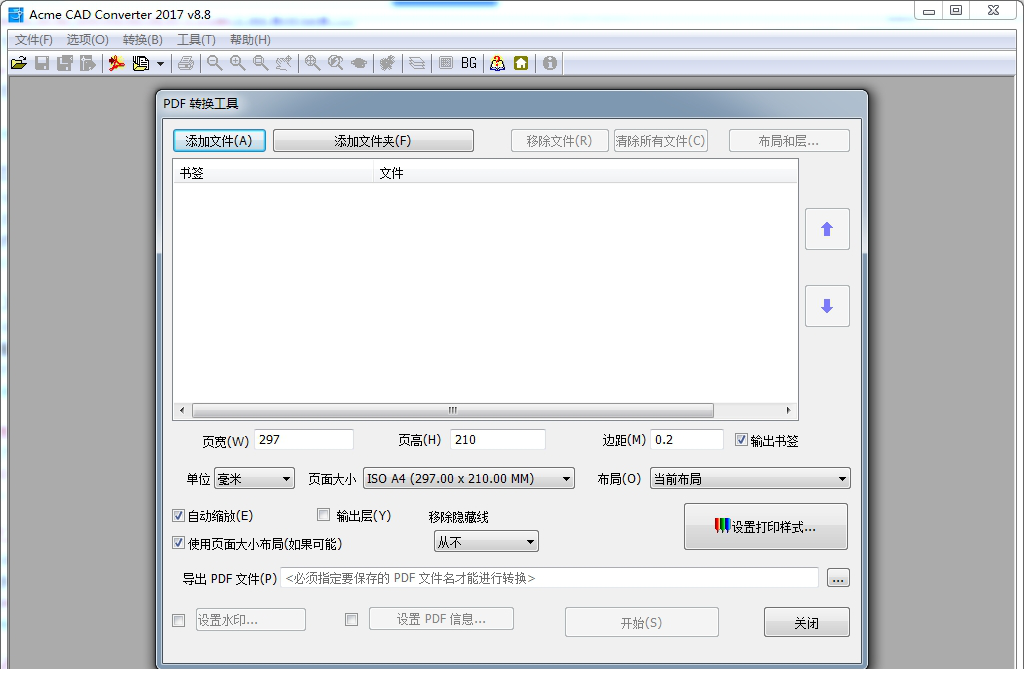Screen dimensions: 1024x695
Task: Open the 帮助(H) menu
Action: click(x=250, y=40)
